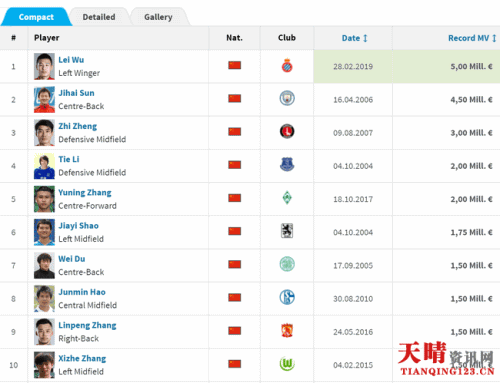Click Celtic crest in Wei Du row
Image resolution: width=500 pixels, height=383 pixels.
pos(287,264)
